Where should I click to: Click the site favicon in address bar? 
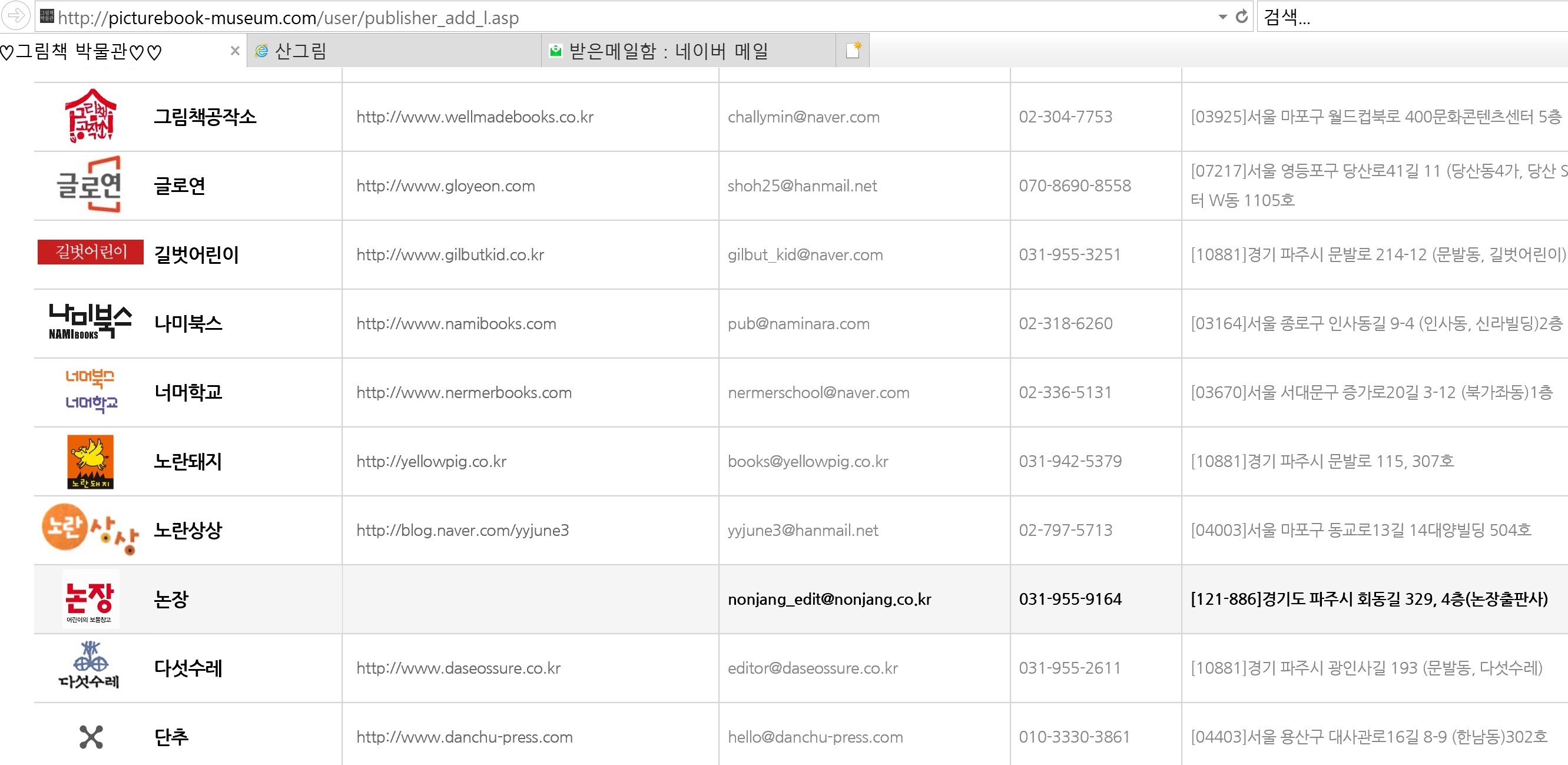[47, 16]
